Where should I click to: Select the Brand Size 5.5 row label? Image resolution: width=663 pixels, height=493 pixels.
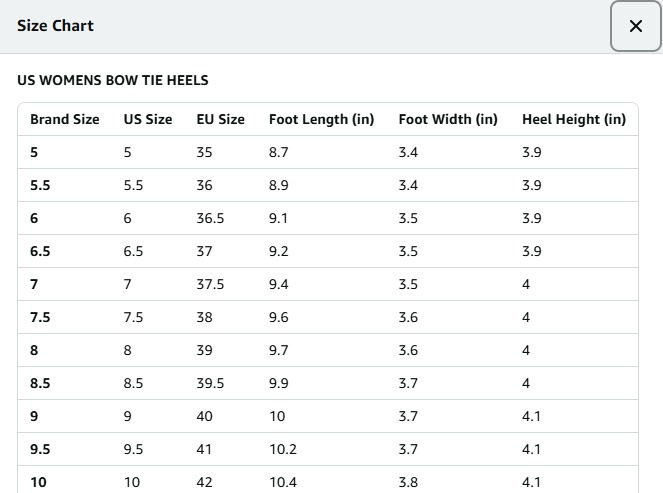[x=40, y=185]
